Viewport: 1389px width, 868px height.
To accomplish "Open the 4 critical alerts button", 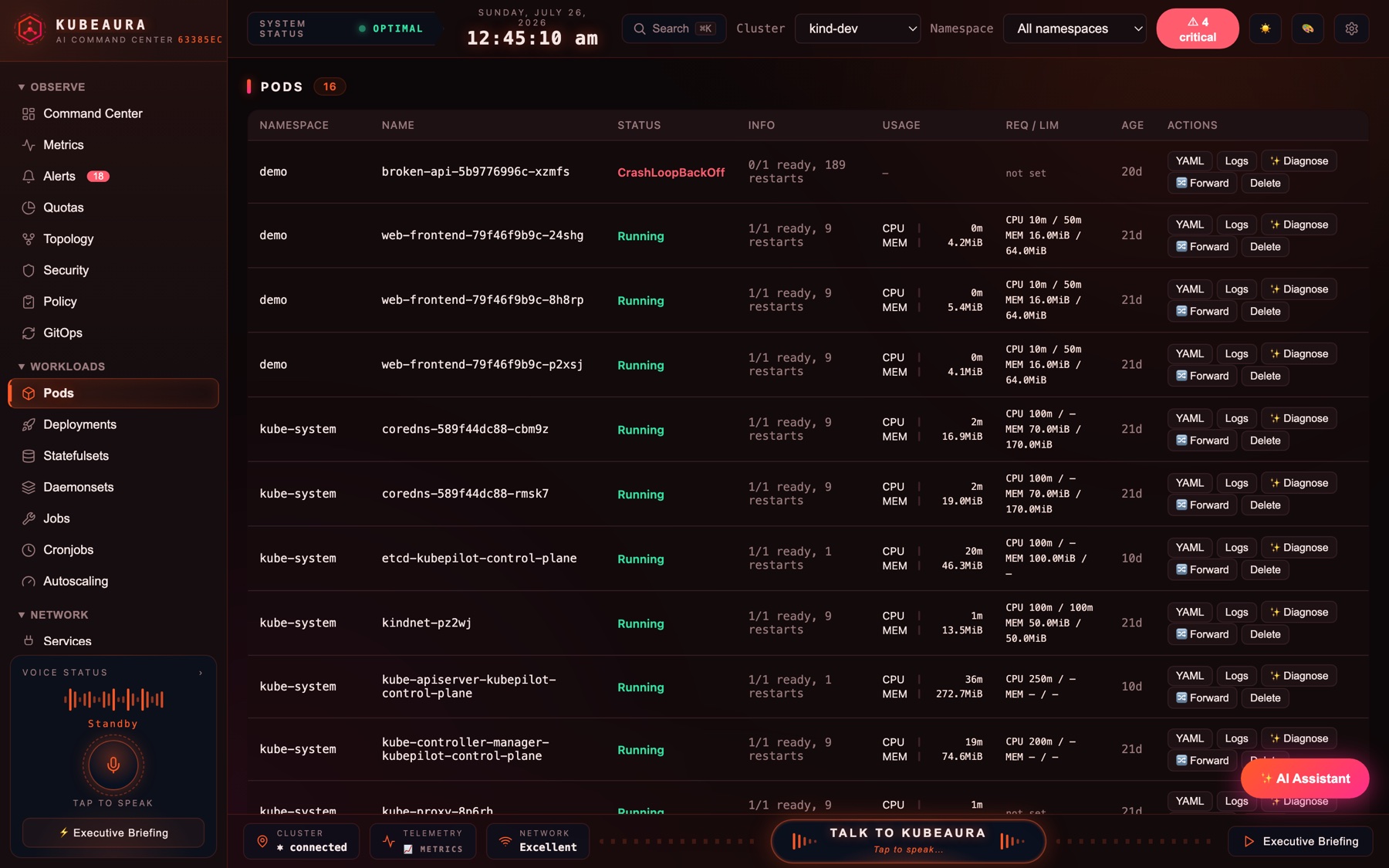I will coord(1197,29).
